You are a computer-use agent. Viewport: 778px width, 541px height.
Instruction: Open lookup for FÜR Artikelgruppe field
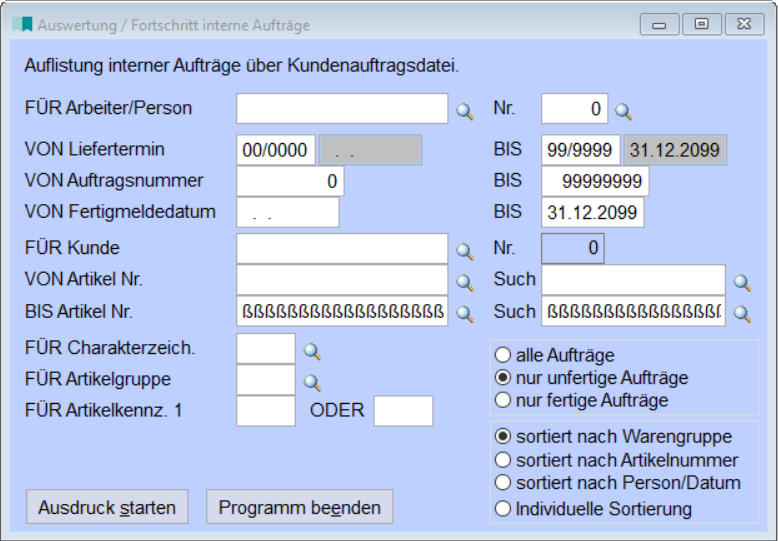(312, 383)
